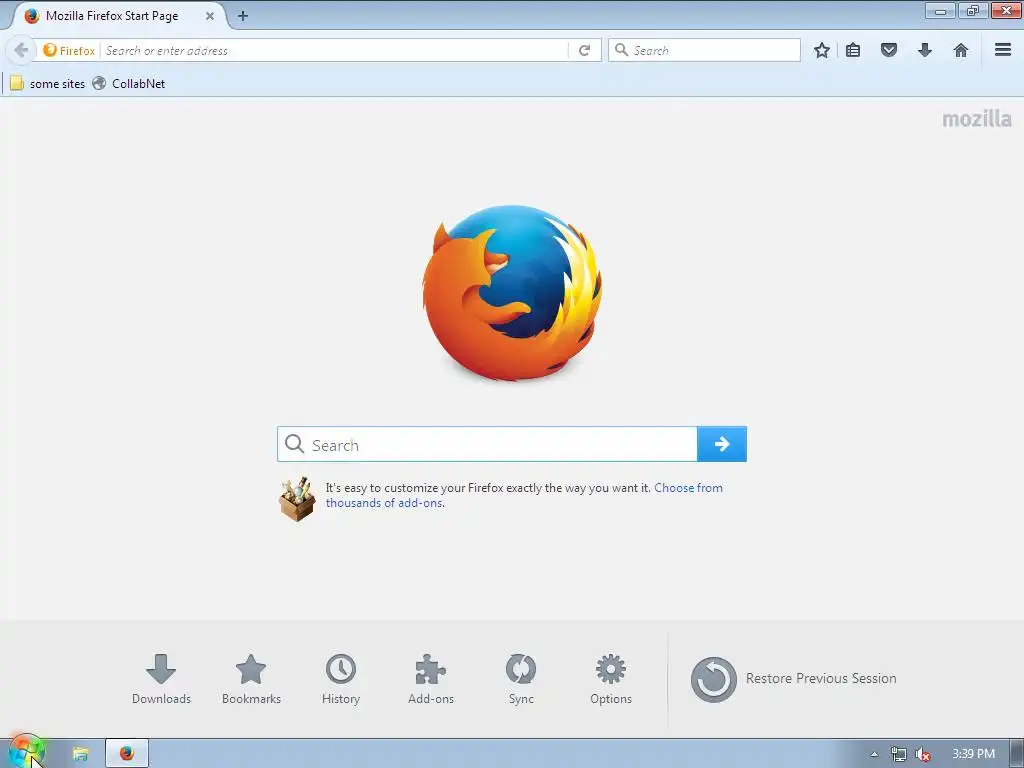Click the network icon in system tray
Viewport: 1024px width, 768px height.
click(899, 754)
